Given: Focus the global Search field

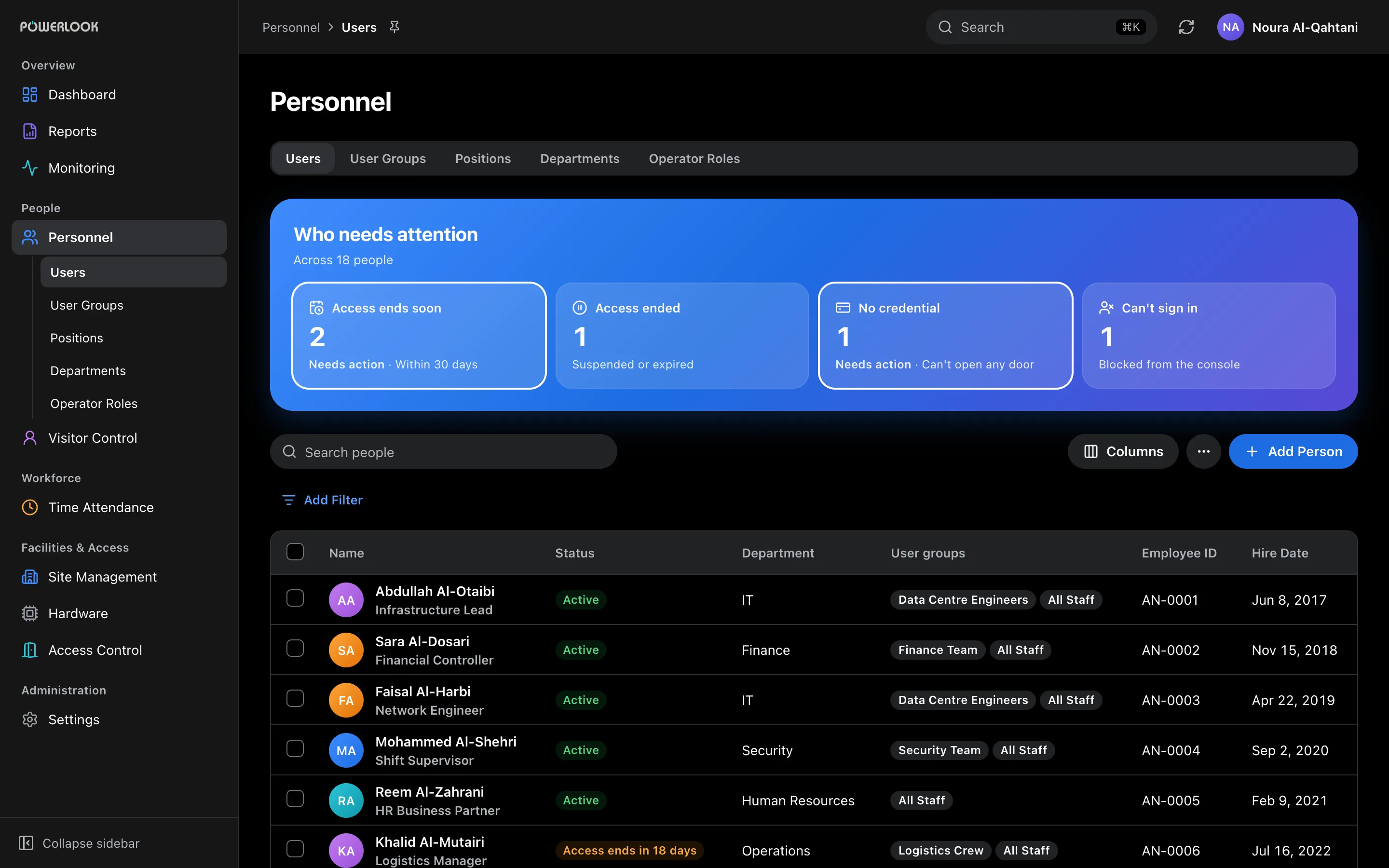Looking at the screenshot, I should [x=1041, y=27].
